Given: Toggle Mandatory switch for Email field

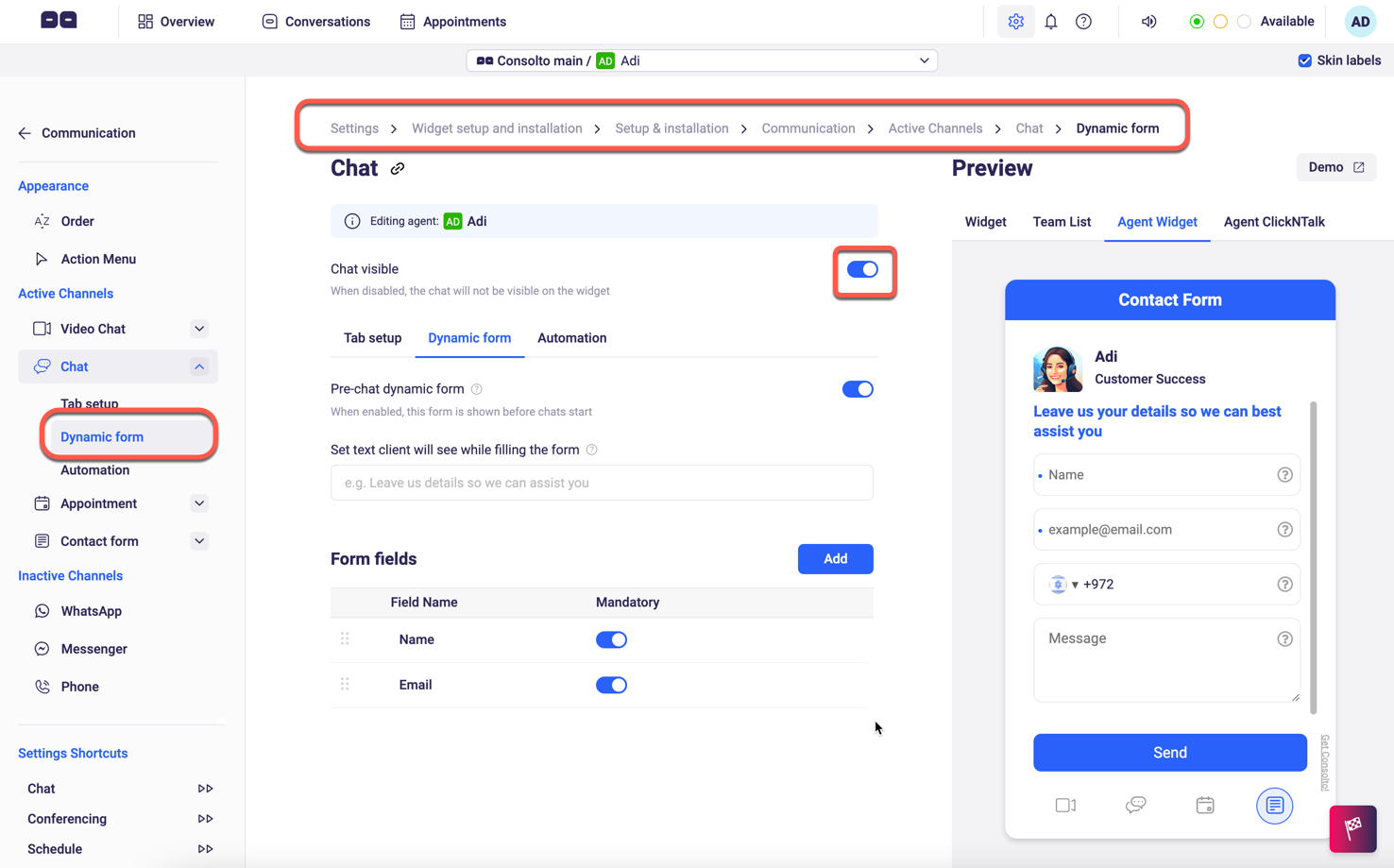Looking at the screenshot, I should 611,685.
